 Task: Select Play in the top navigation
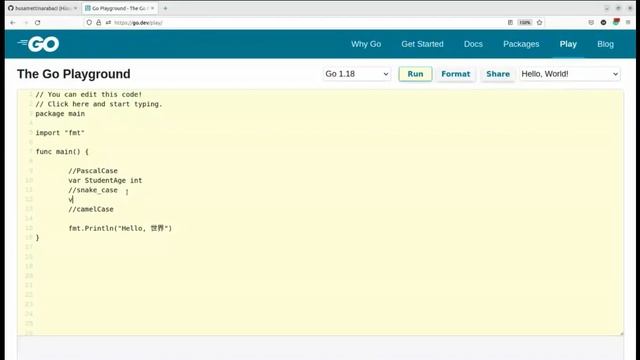(x=568, y=44)
